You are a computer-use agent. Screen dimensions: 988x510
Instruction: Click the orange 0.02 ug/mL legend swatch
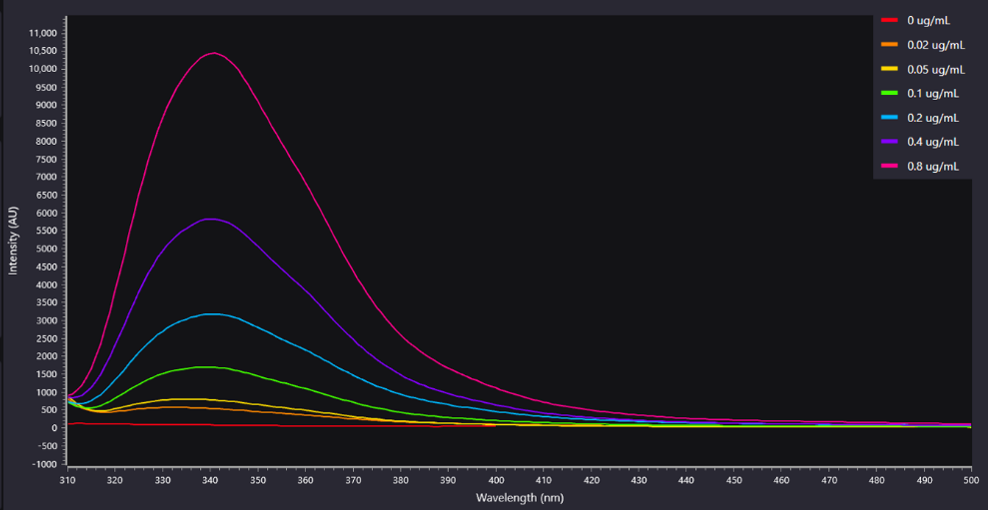[889, 44]
